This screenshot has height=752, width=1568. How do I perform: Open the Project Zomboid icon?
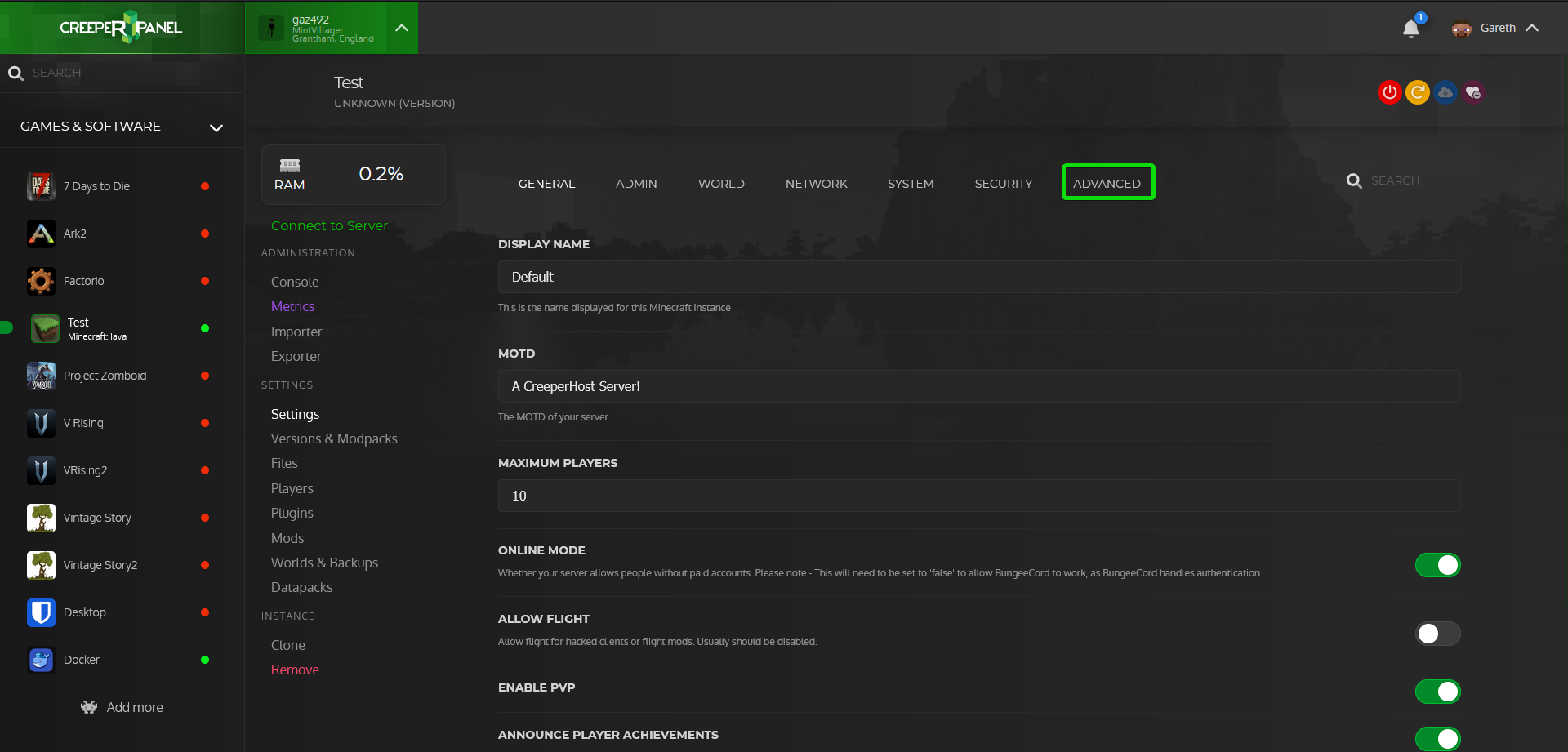41,376
